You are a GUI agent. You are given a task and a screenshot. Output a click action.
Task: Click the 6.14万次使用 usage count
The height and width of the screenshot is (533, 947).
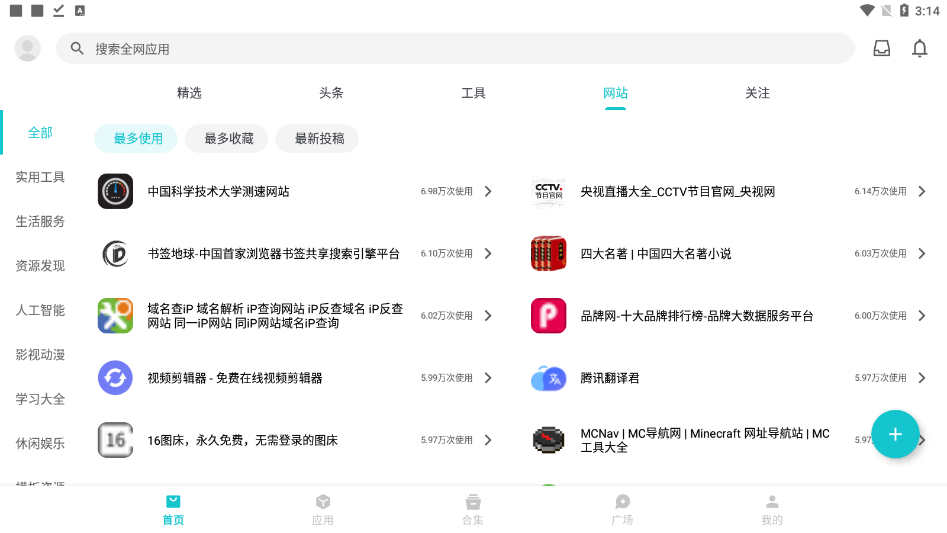tap(880, 191)
